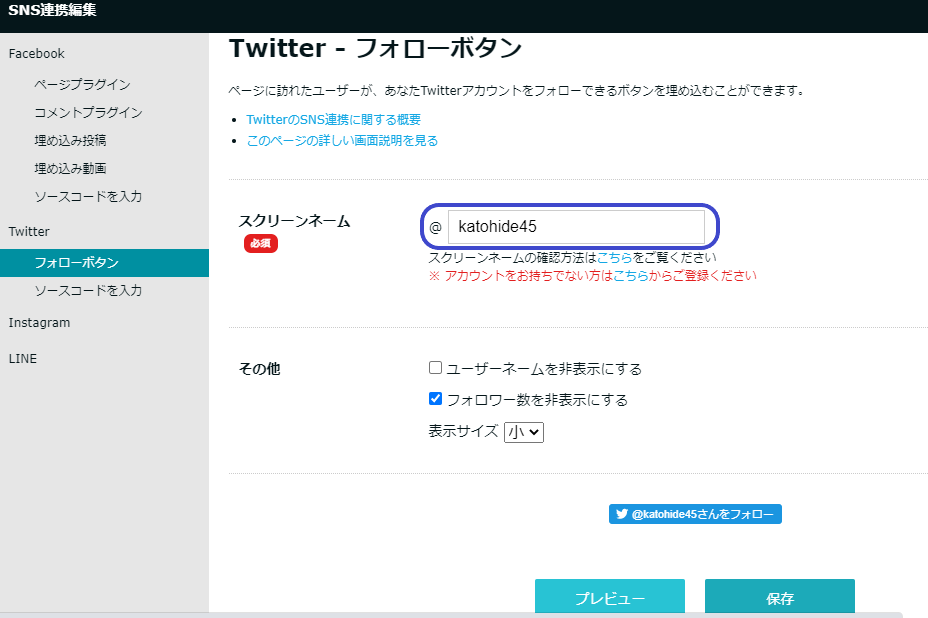Open Twitter ソースコードを入力 item
The image size is (928, 618).
click(x=88, y=291)
